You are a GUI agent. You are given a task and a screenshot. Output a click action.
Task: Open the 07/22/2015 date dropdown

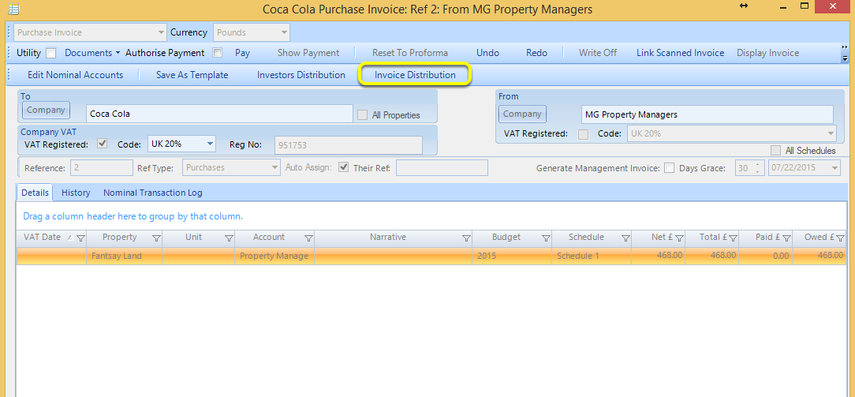(804, 168)
